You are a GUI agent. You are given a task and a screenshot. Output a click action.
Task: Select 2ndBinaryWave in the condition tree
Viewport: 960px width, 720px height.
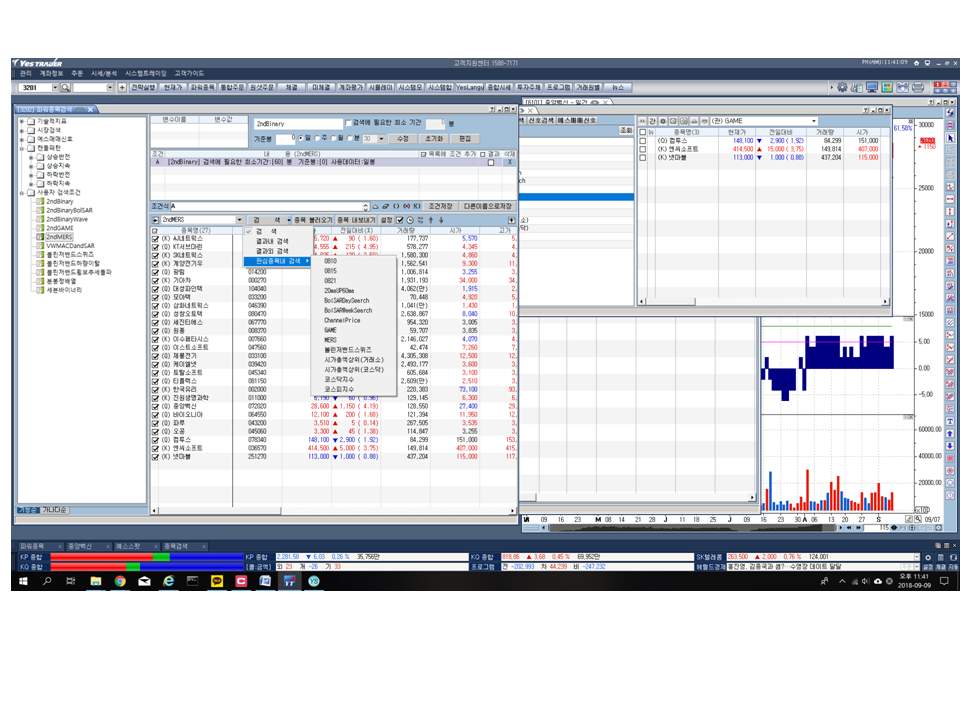click(66, 219)
